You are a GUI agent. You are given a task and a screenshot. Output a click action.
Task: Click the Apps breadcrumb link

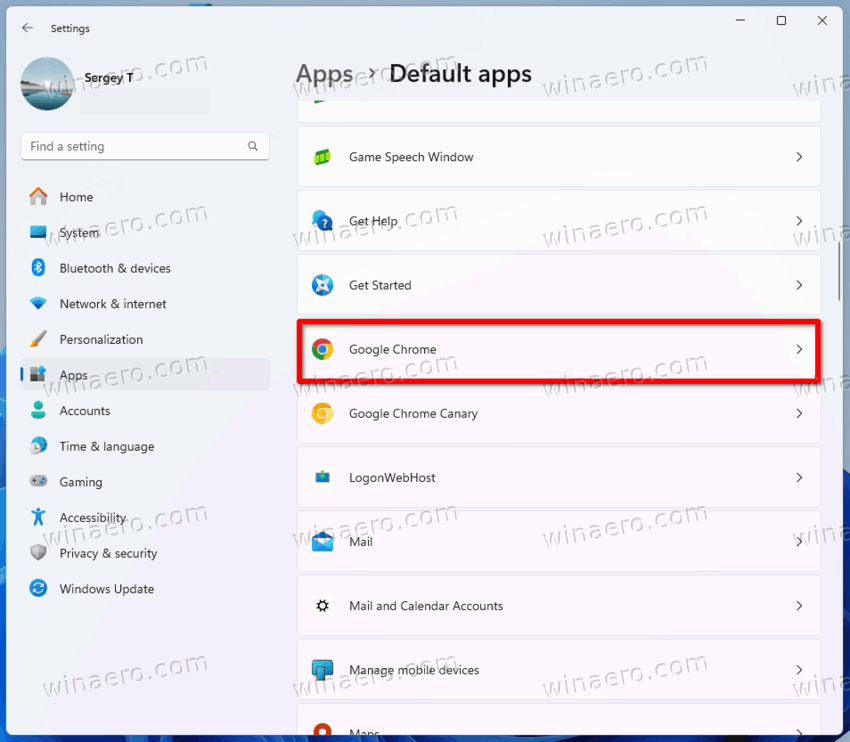(x=324, y=74)
